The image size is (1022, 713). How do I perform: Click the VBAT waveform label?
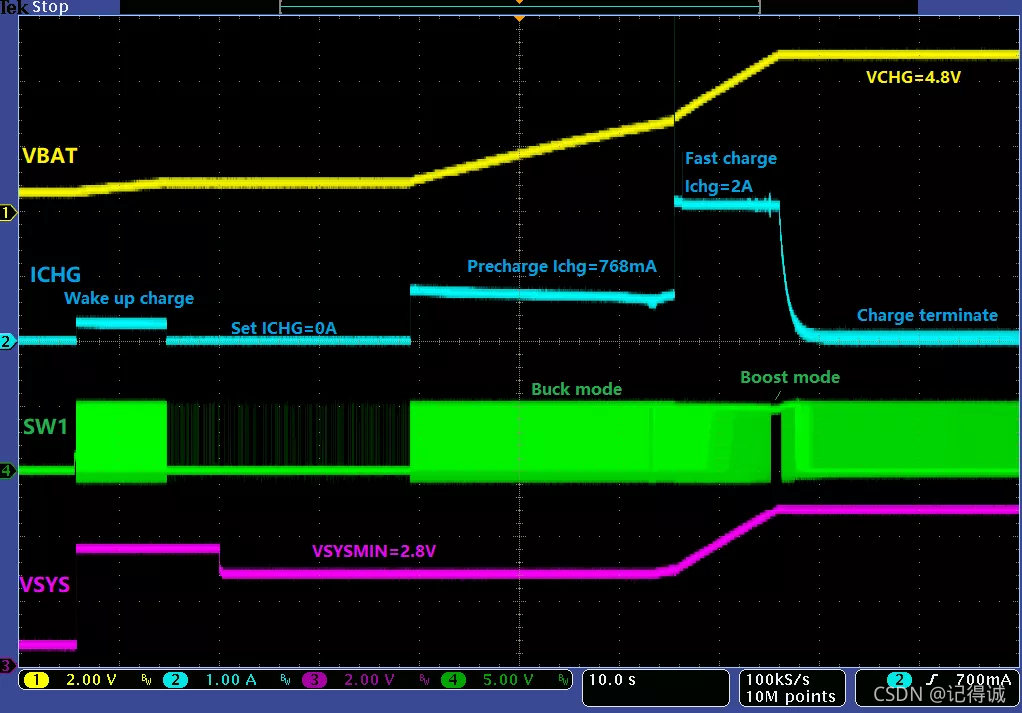pos(50,156)
